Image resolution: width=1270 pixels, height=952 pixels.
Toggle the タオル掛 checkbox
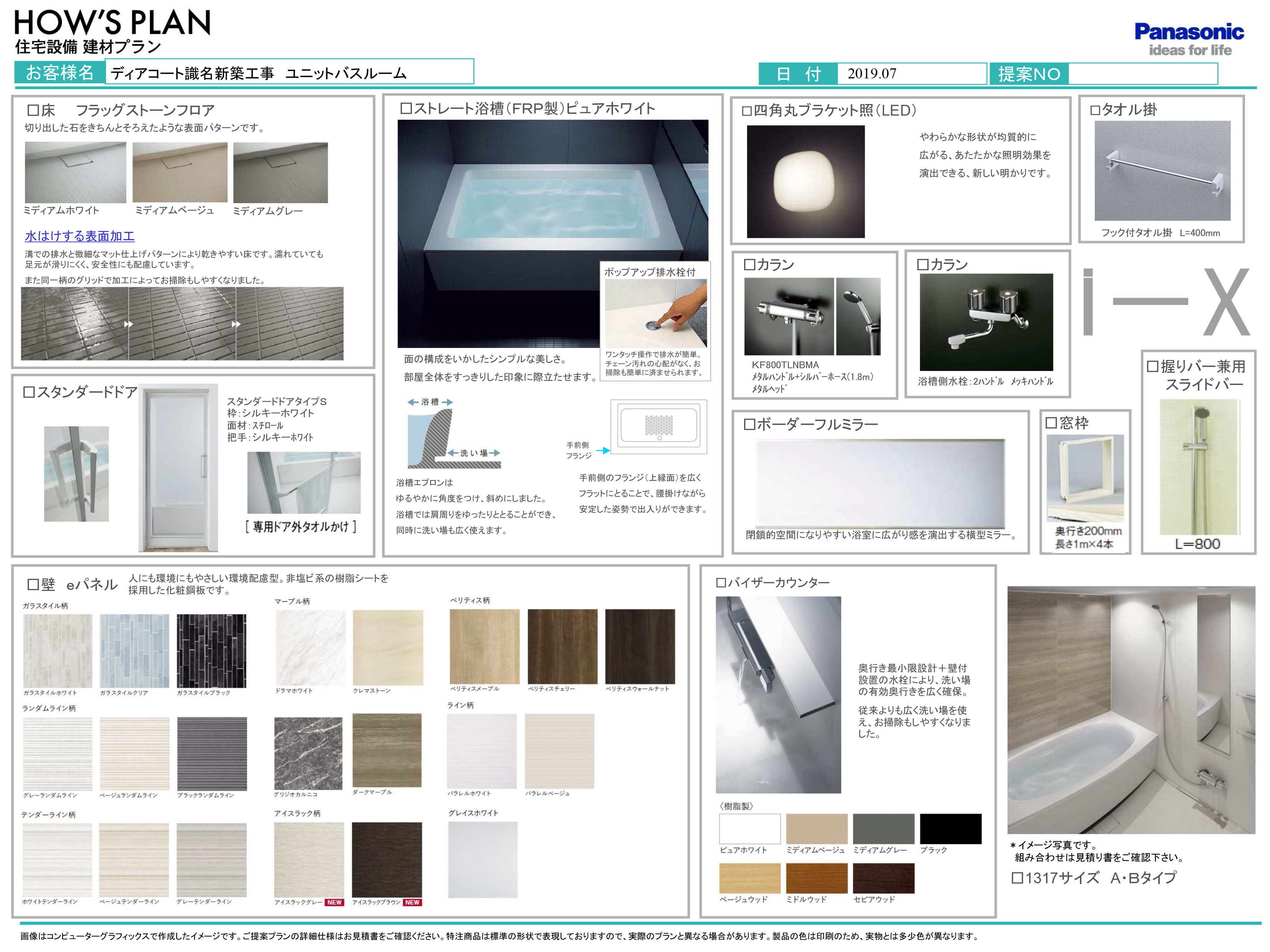(1095, 110)
